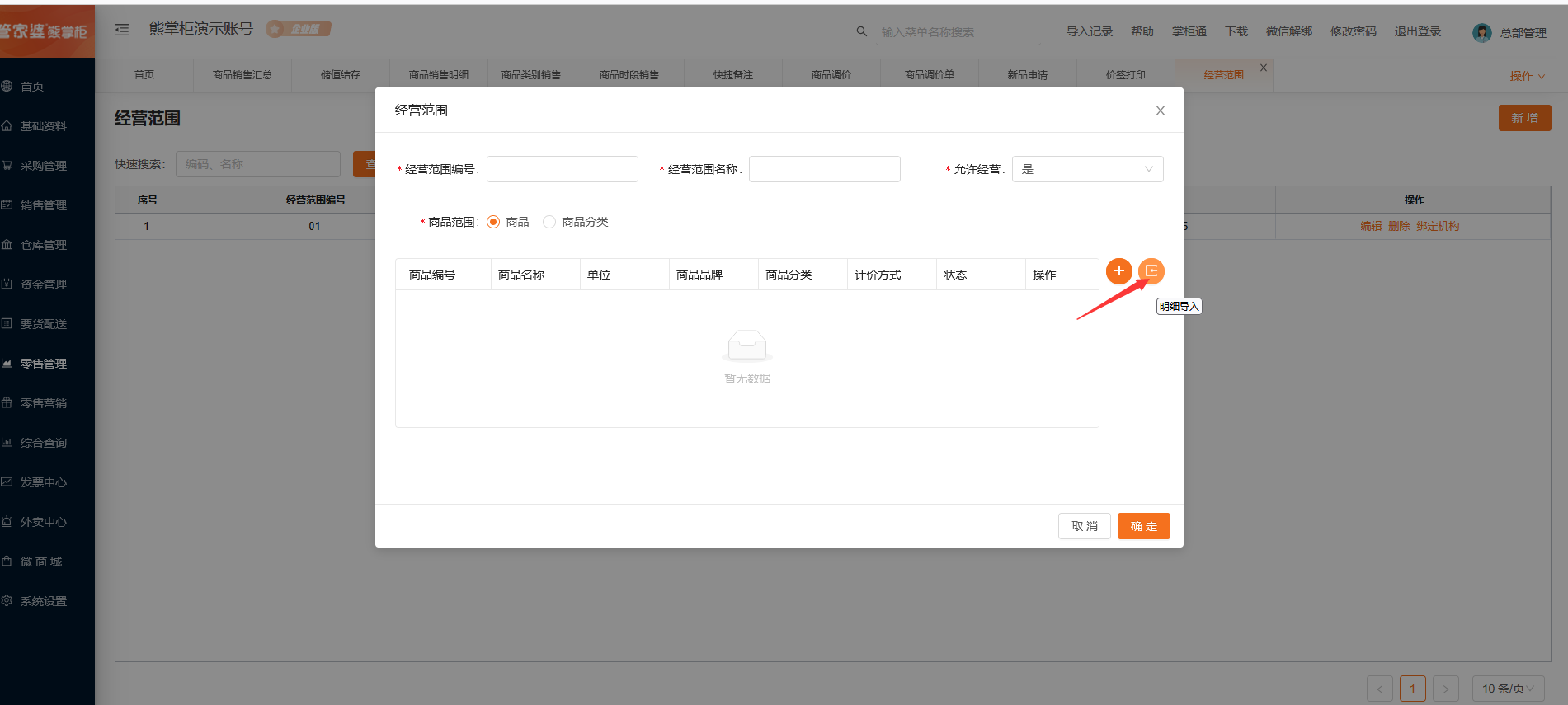This screenshot has width=1568, height=705.
Task: Click 删除 link in row 01
Action: tap(1399, 226)
